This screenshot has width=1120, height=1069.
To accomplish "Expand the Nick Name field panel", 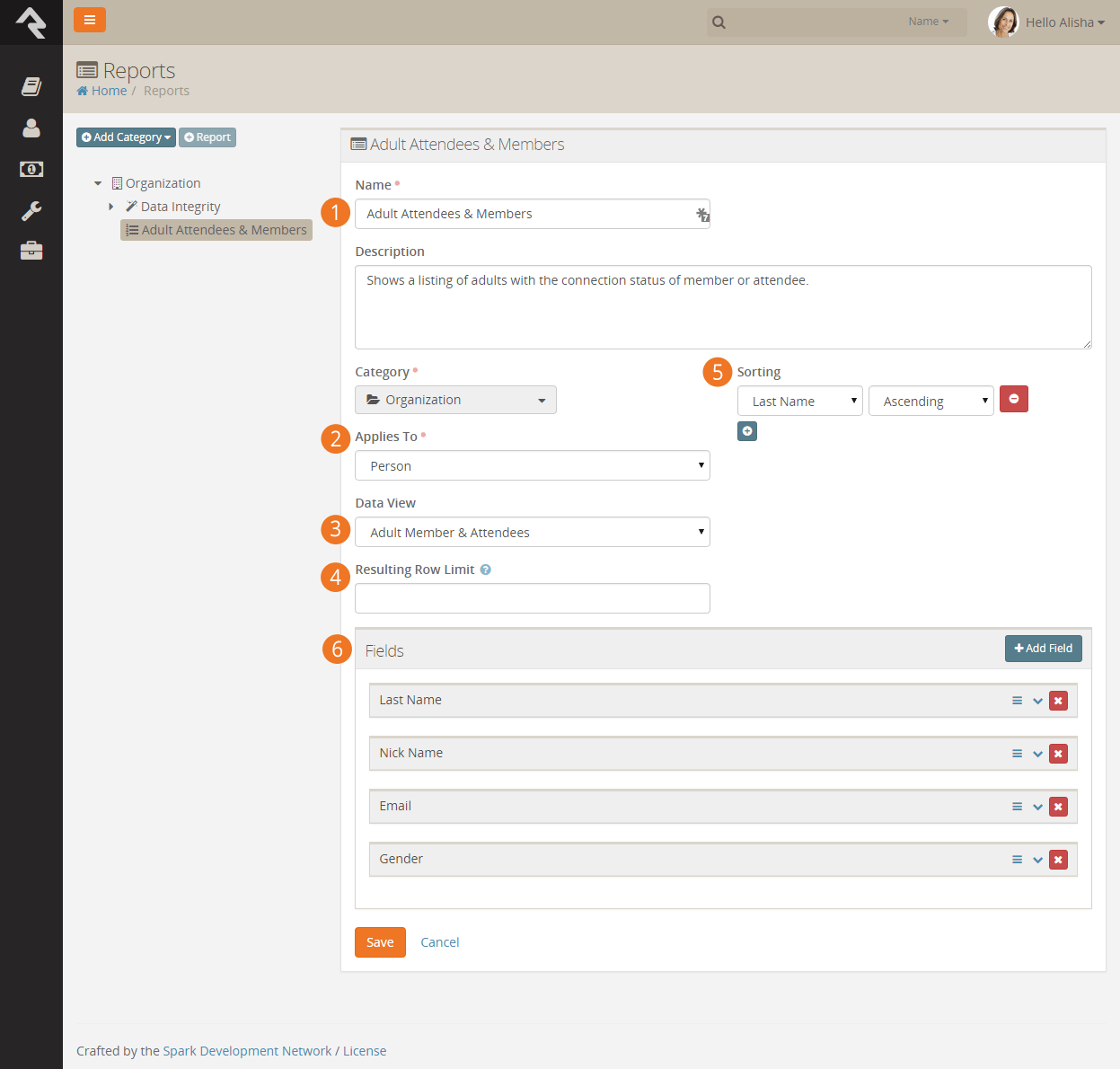I will coord(1037,754).
